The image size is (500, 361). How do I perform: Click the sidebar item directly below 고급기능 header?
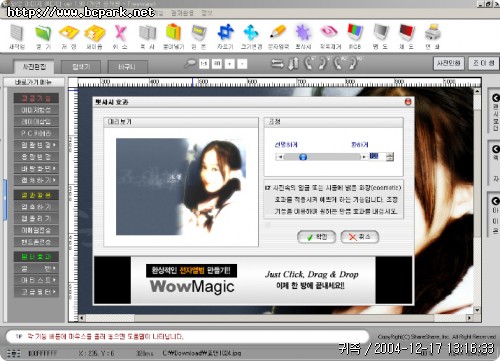click(x=36, y=110)
